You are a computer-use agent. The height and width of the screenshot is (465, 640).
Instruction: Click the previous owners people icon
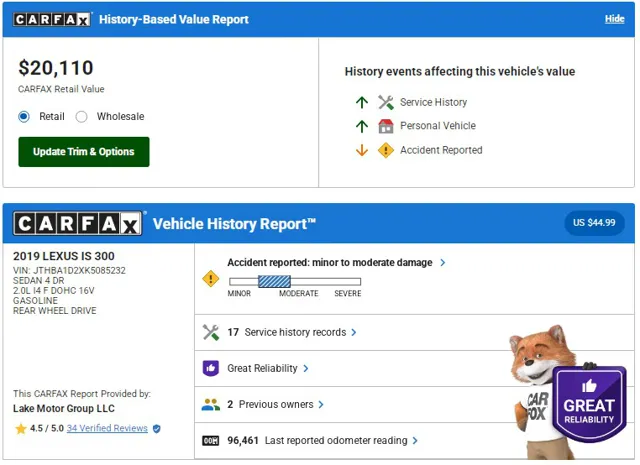pos(210,404)
